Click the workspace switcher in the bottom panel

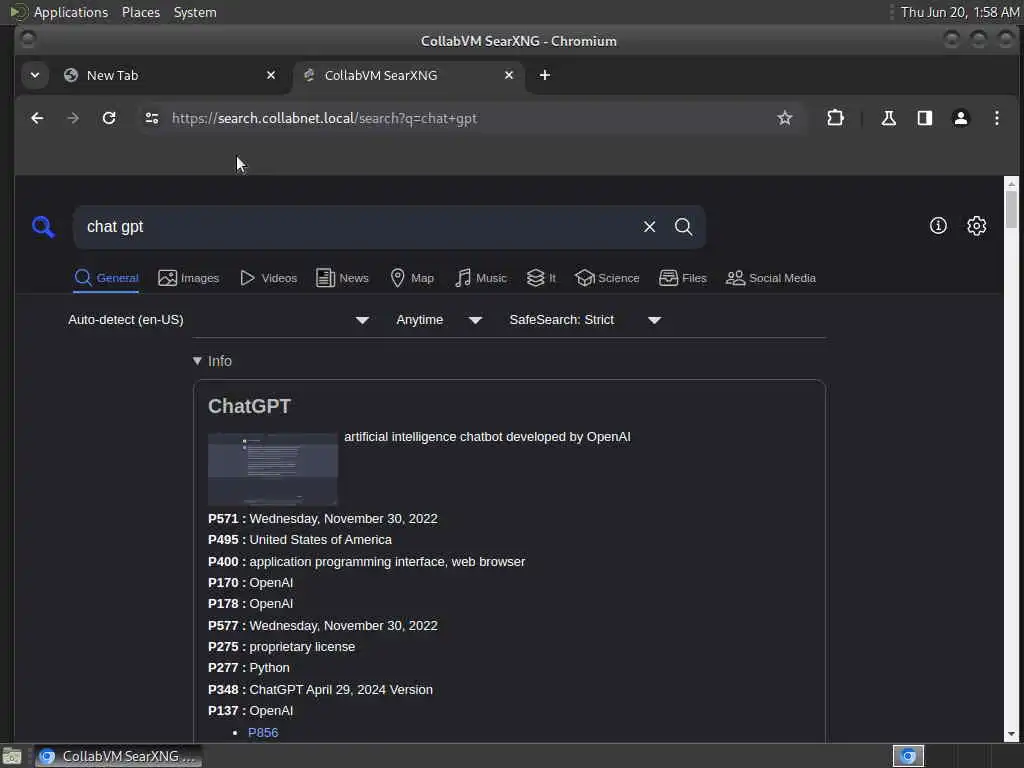click(x=908, y=756)
